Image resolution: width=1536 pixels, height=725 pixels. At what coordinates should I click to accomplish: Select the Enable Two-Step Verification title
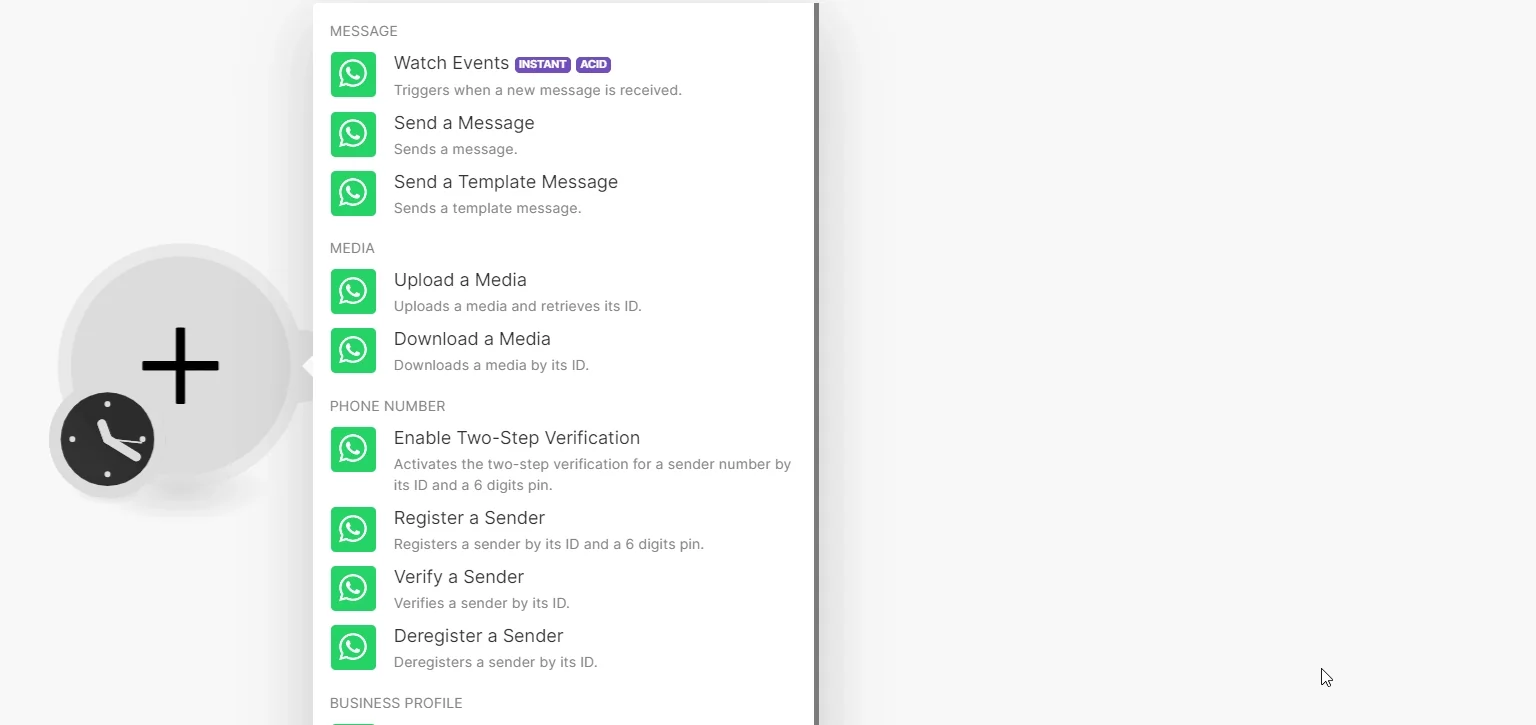(517, 438)
